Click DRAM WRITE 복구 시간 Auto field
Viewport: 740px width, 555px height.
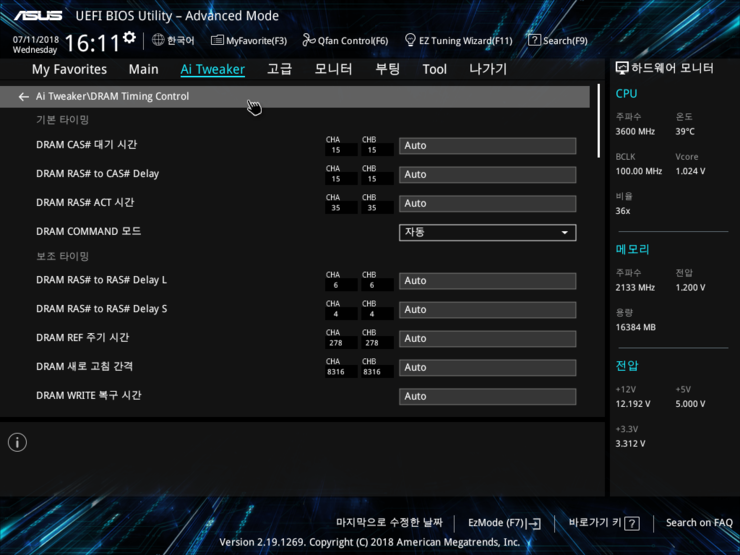pyautogui.click(x=488, y=396)
